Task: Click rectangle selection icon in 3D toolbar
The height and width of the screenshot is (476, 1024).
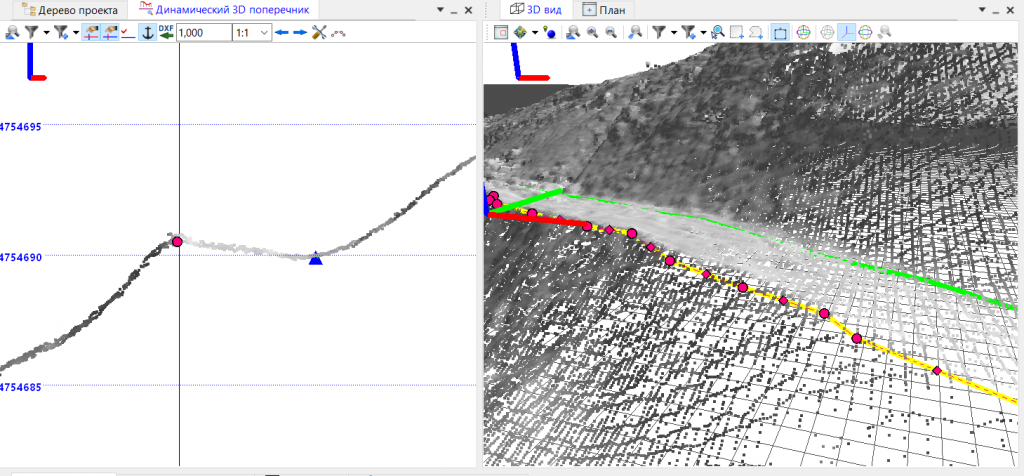Action: pyautogui.click(x=737, y=33)
